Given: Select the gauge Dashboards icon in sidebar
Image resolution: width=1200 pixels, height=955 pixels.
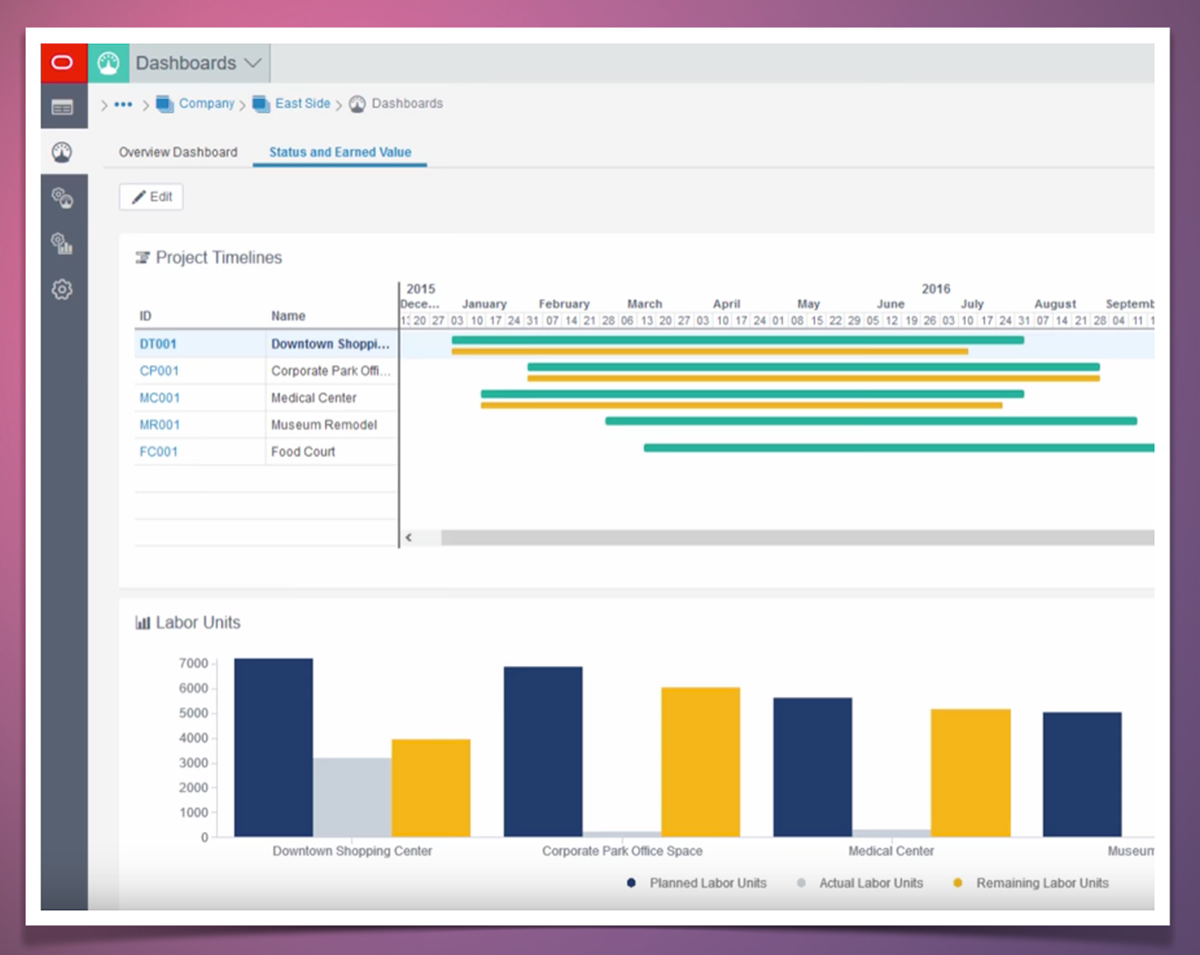Looking at the screenshot, I should [x=63, y=152].
